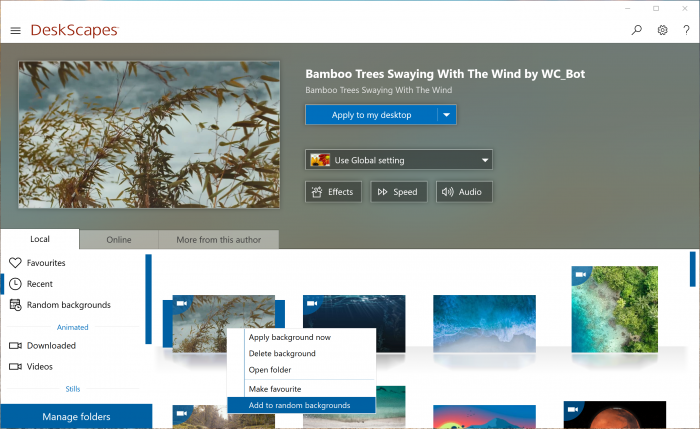Click the Effects button icon
This screenshot has height=429, width=700.
click(317, 192)
